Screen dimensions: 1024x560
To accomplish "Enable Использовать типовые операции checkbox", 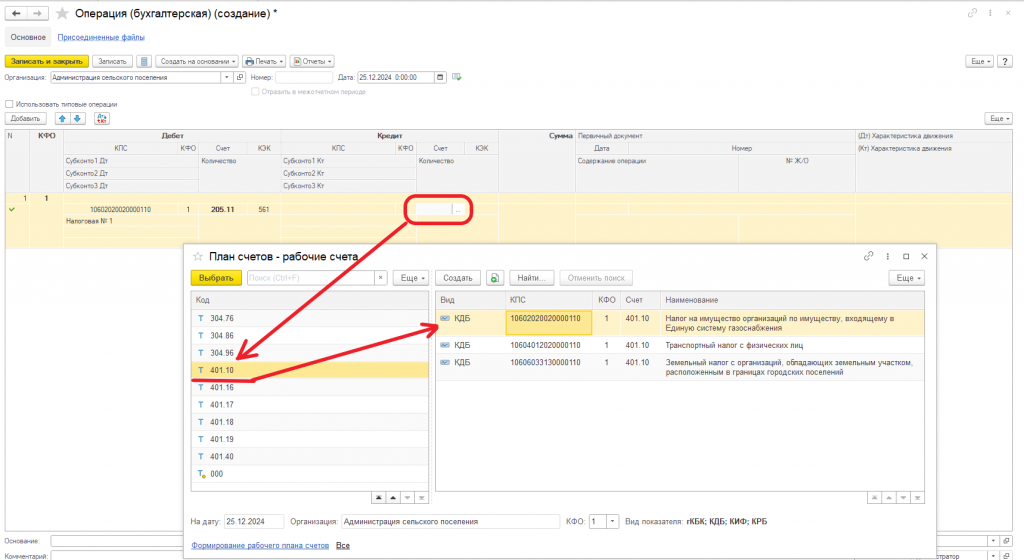I will [9, 104].
